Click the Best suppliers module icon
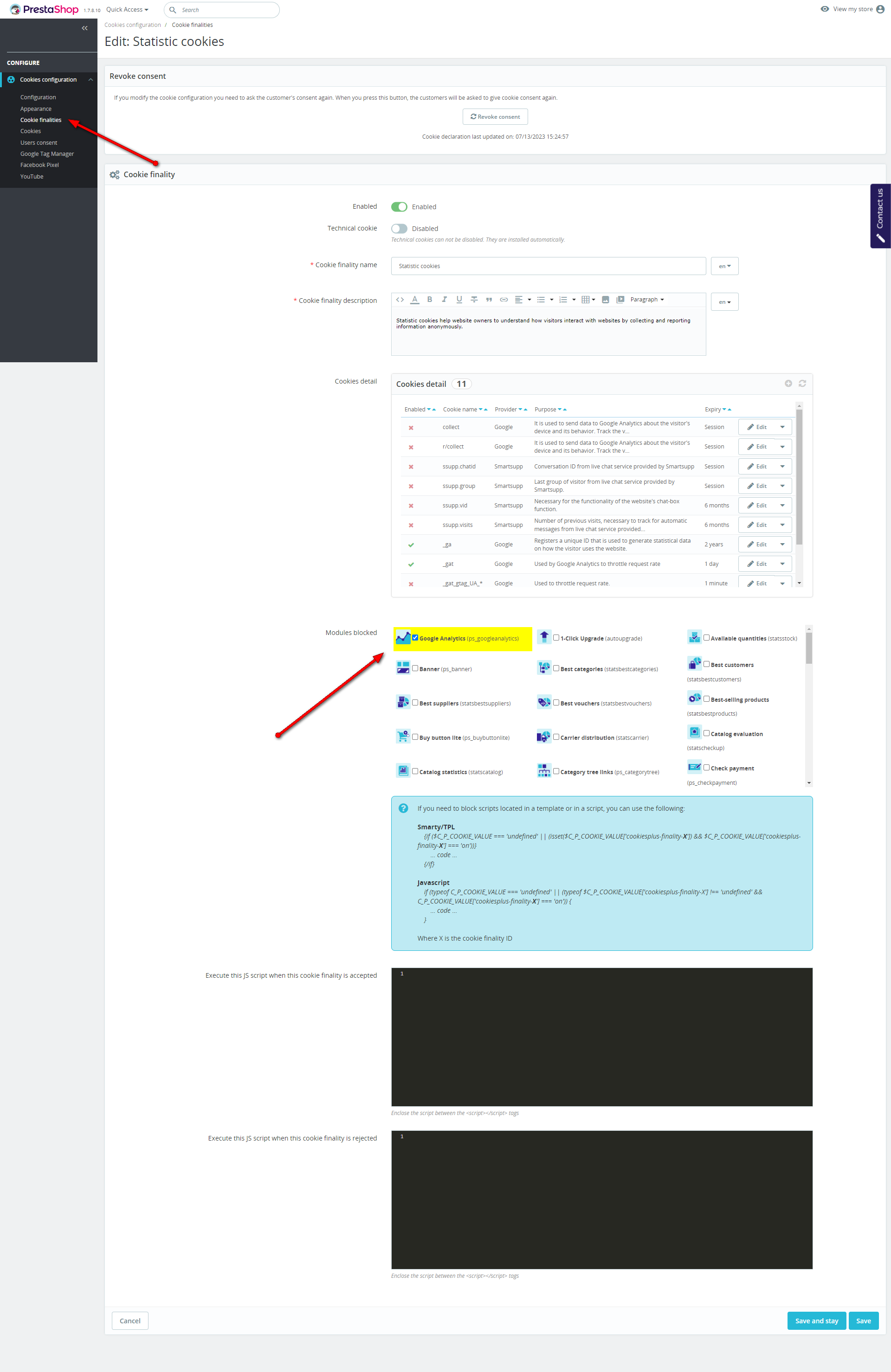891x1372 pixels. pos(403,702)
